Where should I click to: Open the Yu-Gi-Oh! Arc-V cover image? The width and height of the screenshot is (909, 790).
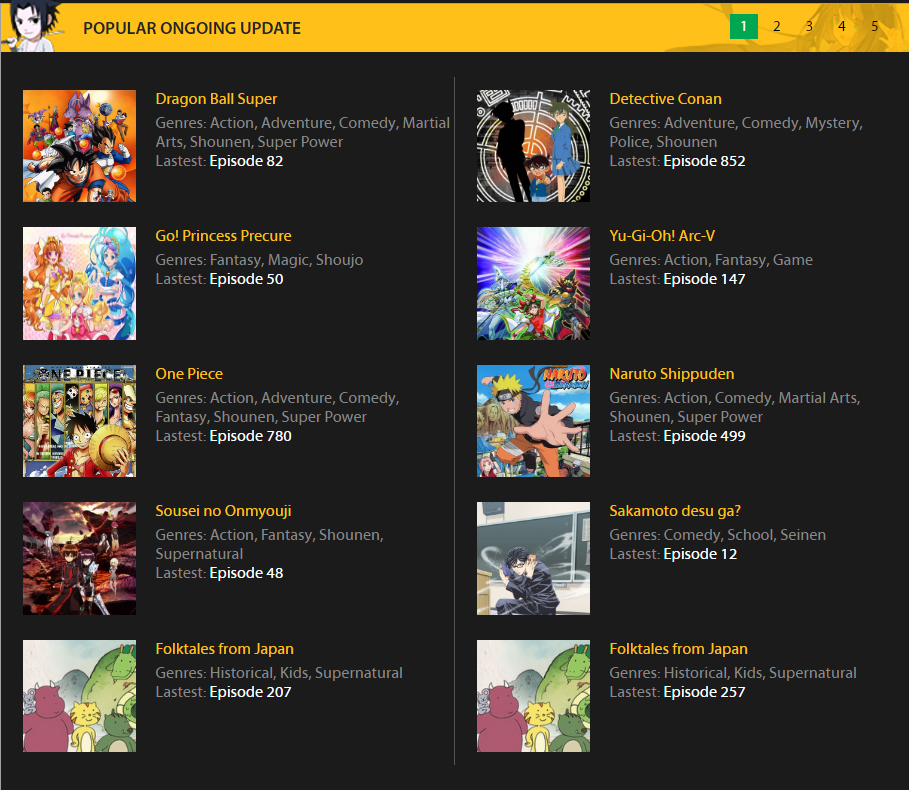[x=533, y=283]
